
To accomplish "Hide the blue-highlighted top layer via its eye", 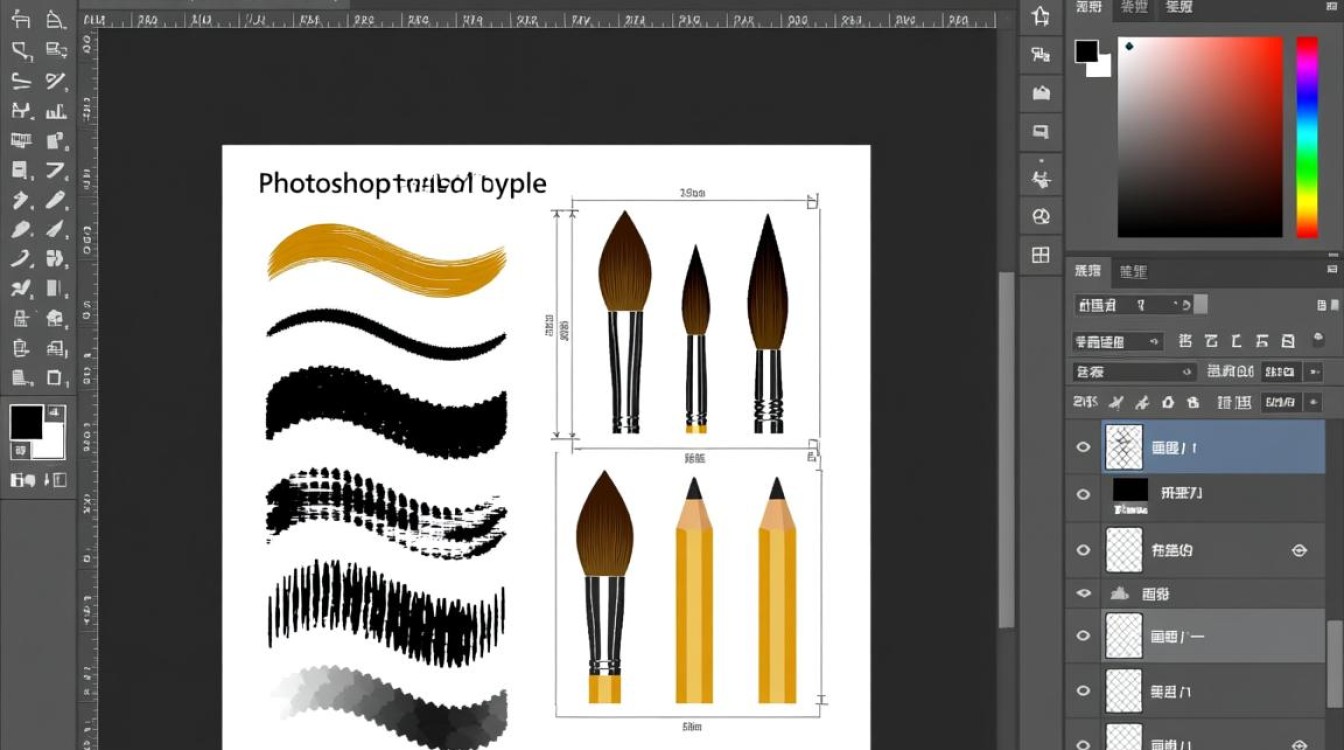I will point(1083,447).
